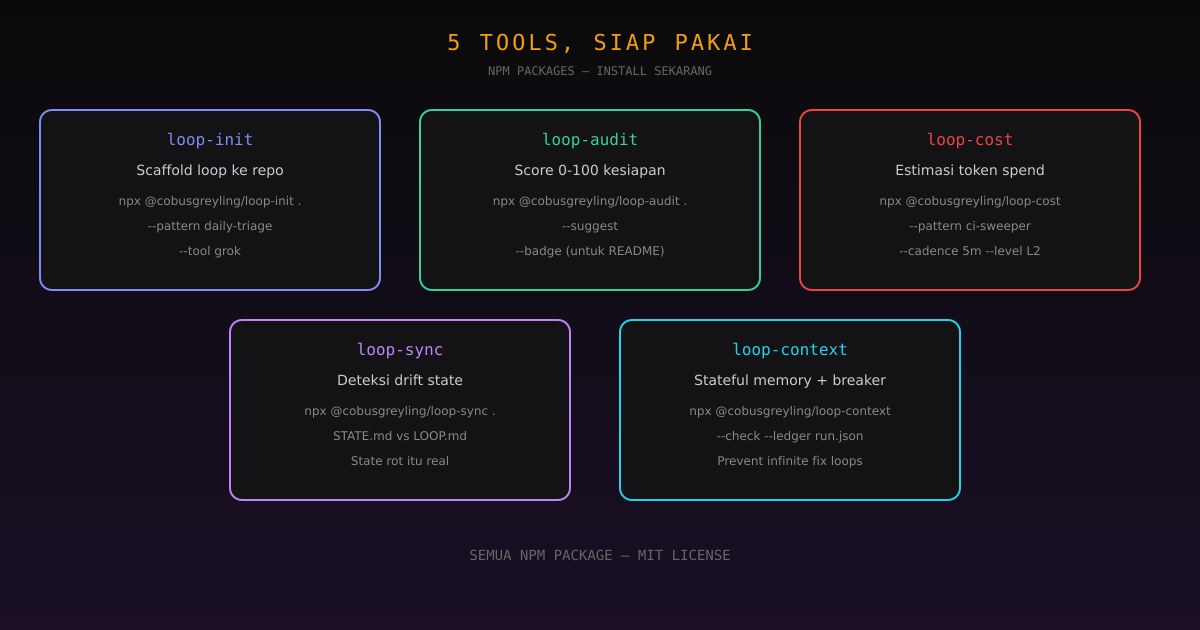
Task: Click '--badge (untuk README)' line
Action: click(x=590, y=251)
